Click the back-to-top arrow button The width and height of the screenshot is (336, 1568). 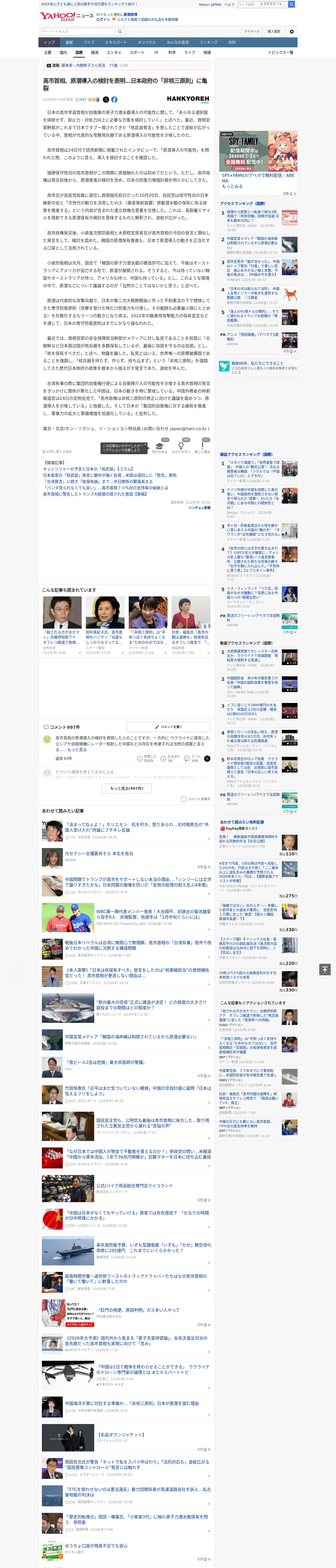[x=325, y=969]
